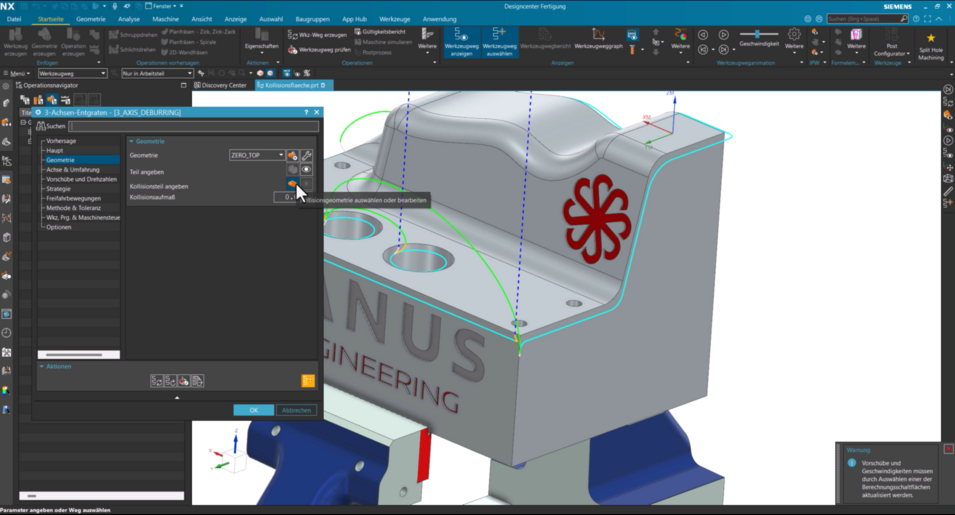Click the command search field top right

pyautogui.click(x=868, y=19)
